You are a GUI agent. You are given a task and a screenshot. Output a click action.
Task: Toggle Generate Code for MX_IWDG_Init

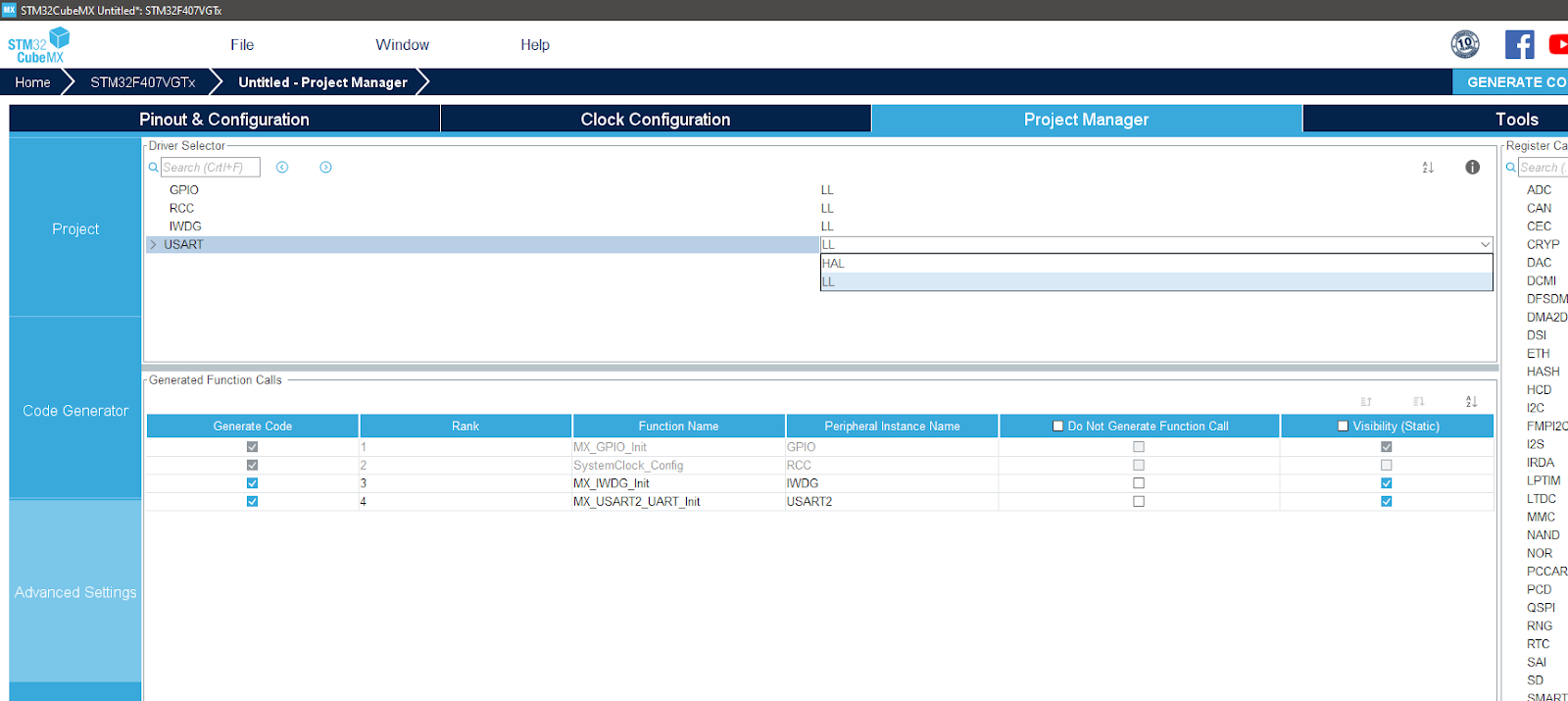point(252,483)
